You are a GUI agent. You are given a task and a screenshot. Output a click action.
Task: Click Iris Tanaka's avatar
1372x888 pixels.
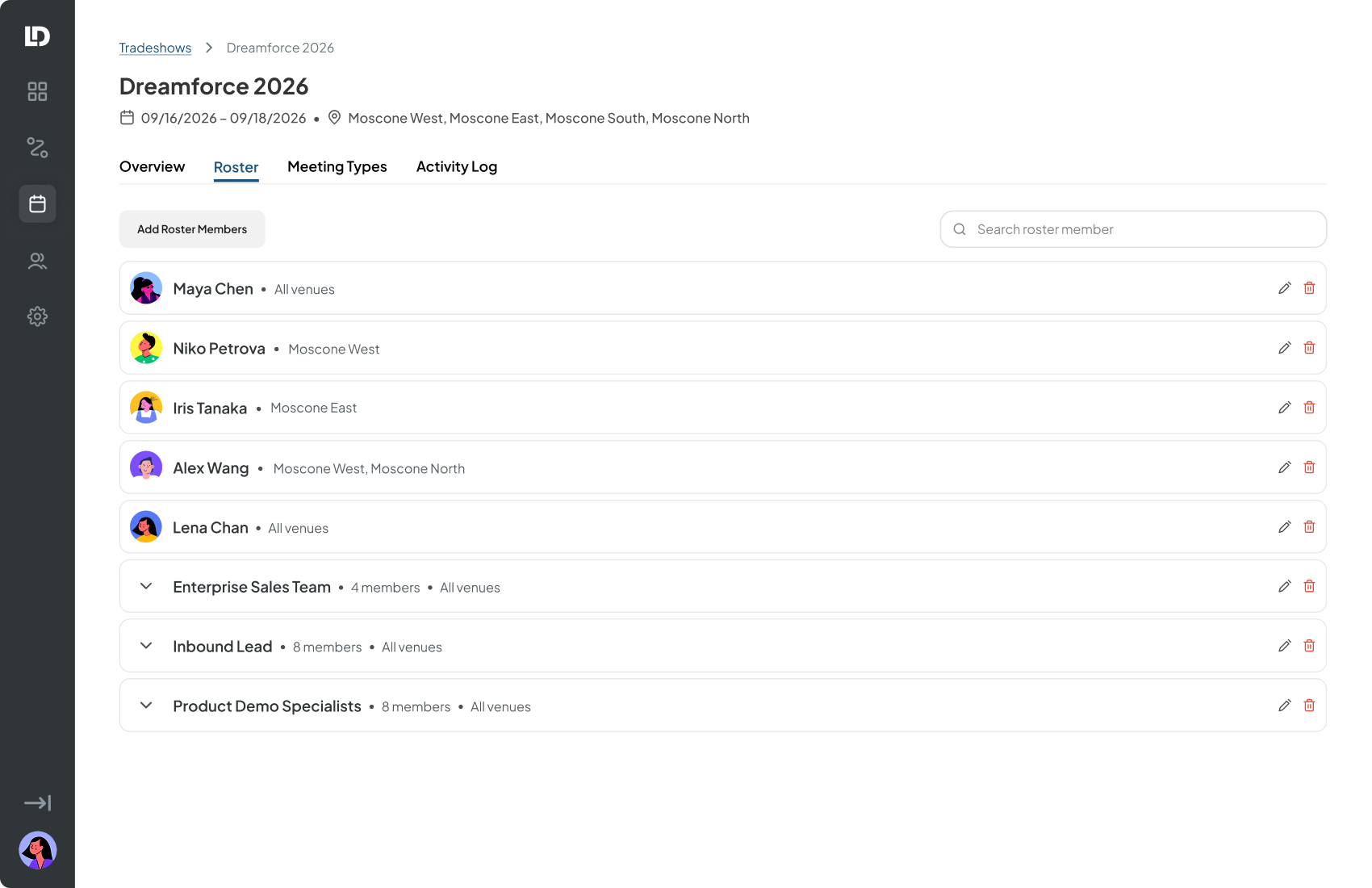click(x=146, y=408)
